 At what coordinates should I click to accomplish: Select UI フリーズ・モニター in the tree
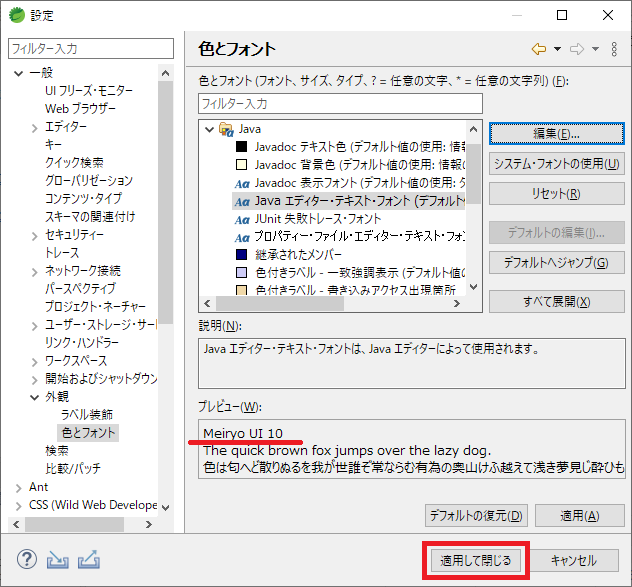point(89,91)
